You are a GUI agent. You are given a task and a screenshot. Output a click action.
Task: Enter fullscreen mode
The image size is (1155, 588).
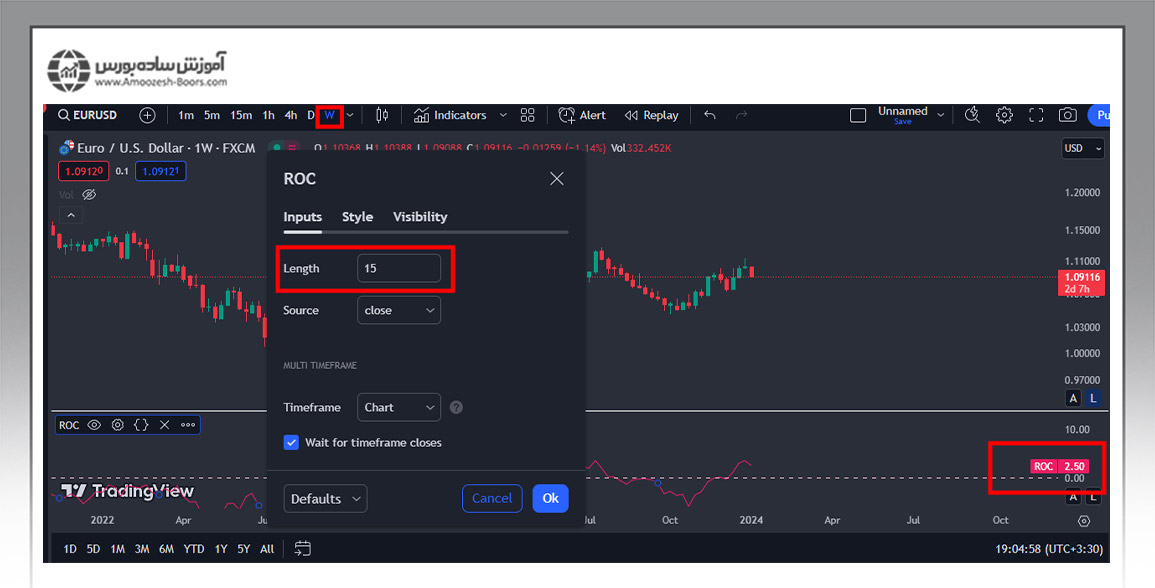coord(1035,115)
